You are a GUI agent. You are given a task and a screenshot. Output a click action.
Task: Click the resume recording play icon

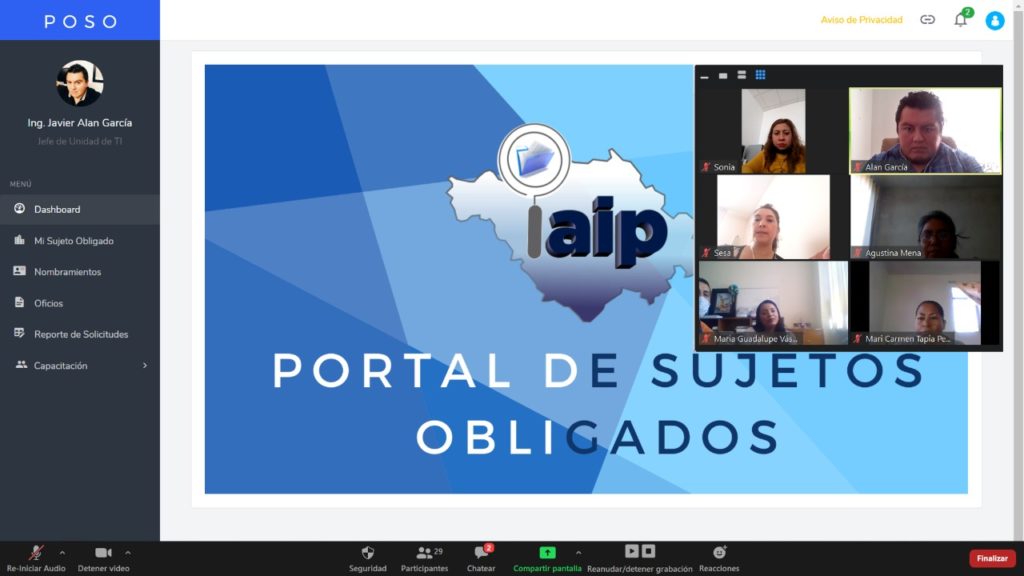(x=631, y=551)
